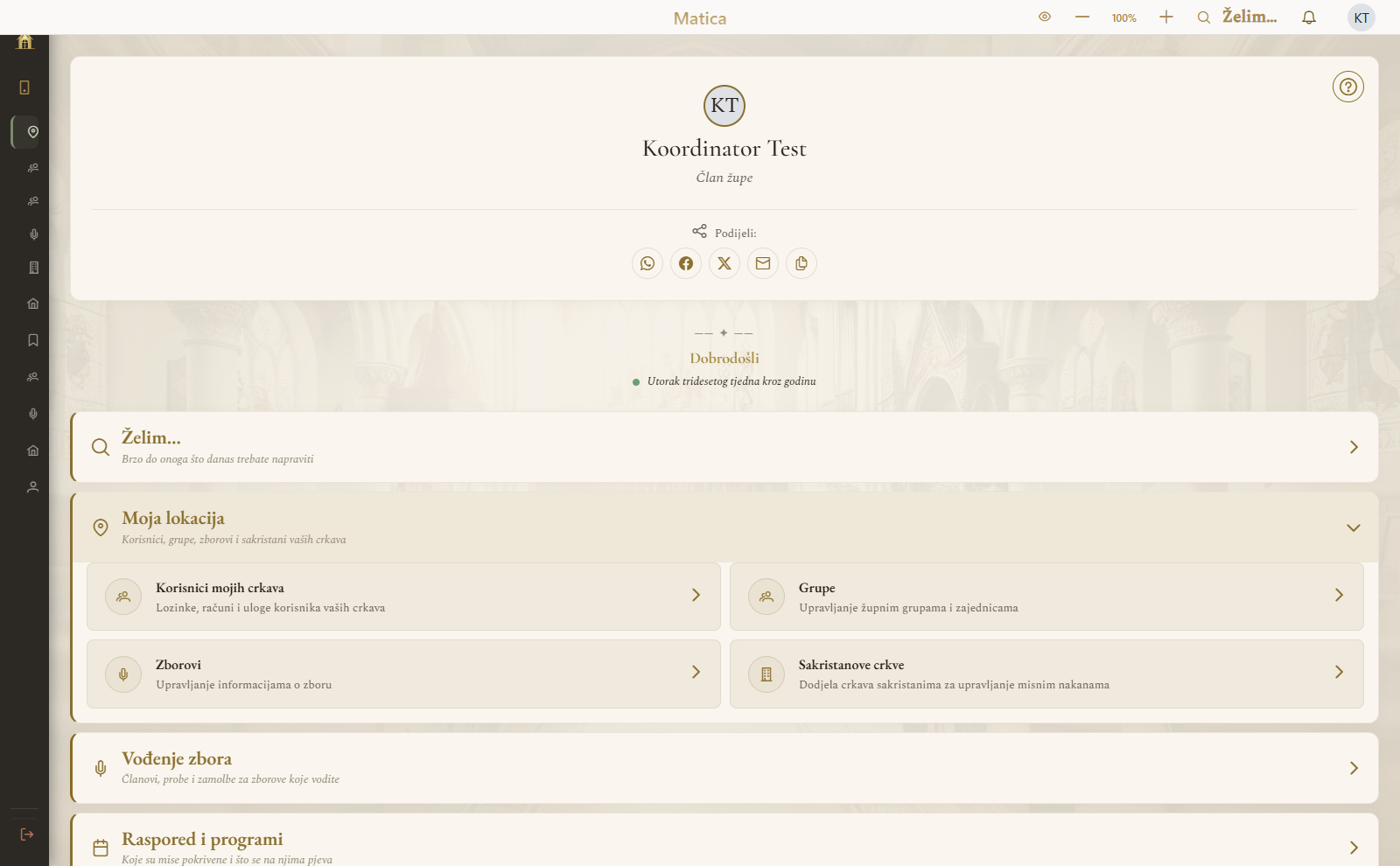
Task: Click the Matica title in top bar
Action: click(x=700, y=18)
